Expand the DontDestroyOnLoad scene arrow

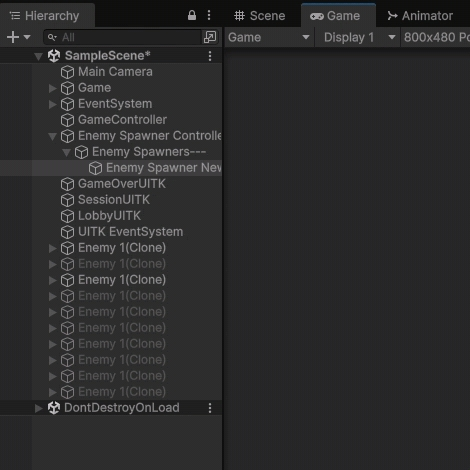click(39, 408)
